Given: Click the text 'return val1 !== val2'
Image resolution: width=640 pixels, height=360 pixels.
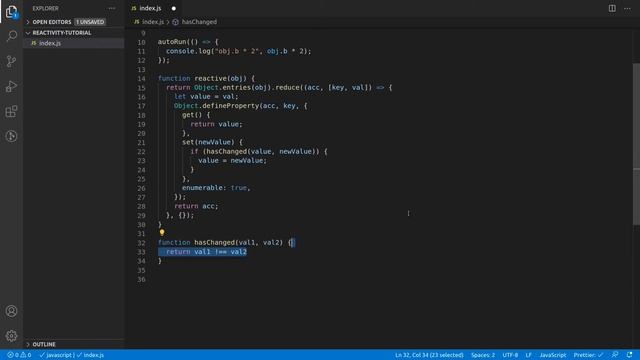Looking at the screenshot, I should (206, 252).
